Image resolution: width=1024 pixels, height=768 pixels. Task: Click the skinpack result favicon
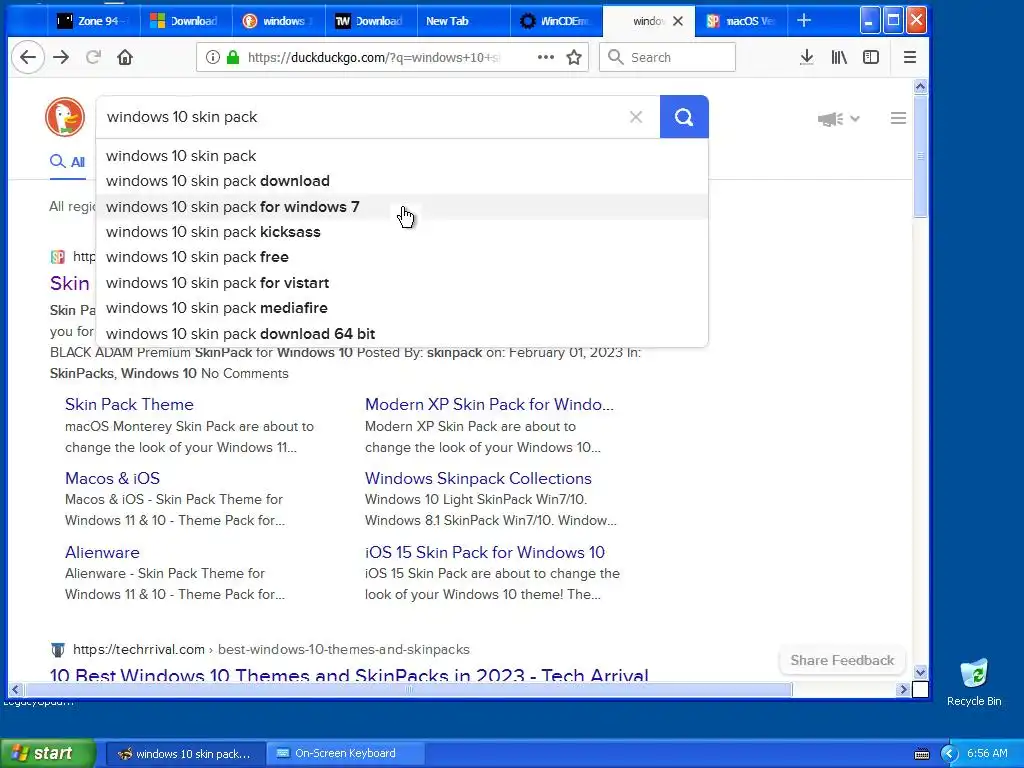[x=57, y=257]
